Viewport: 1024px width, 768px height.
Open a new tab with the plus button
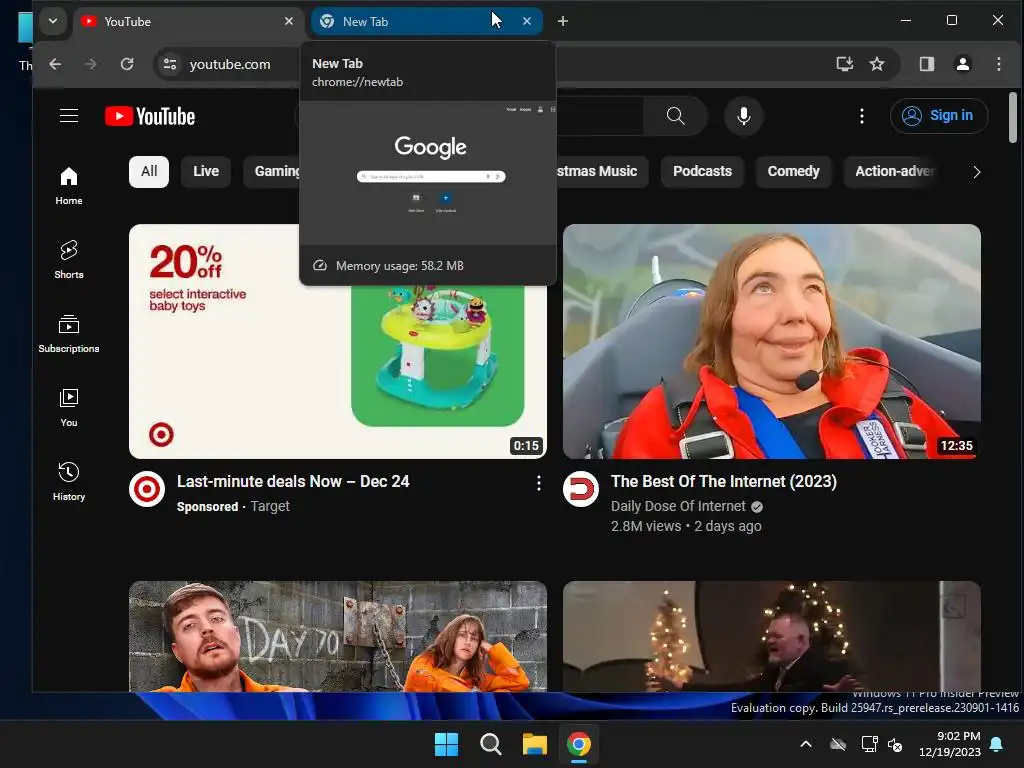click(563, 22)
